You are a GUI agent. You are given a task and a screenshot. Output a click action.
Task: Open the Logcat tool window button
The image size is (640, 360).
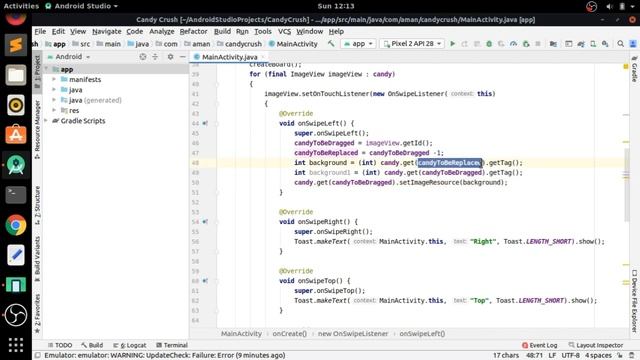(129, 345)
